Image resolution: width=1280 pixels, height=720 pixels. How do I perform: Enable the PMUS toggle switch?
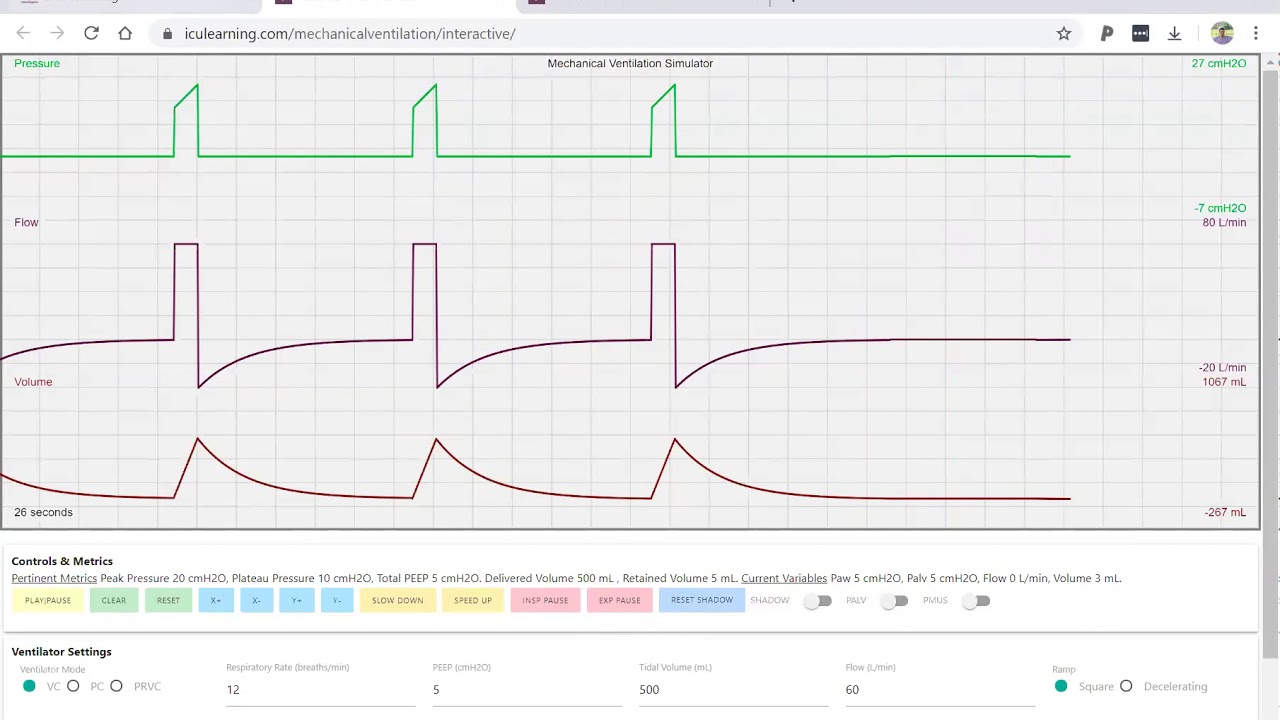pyautogui.click(x=975, y=601)
